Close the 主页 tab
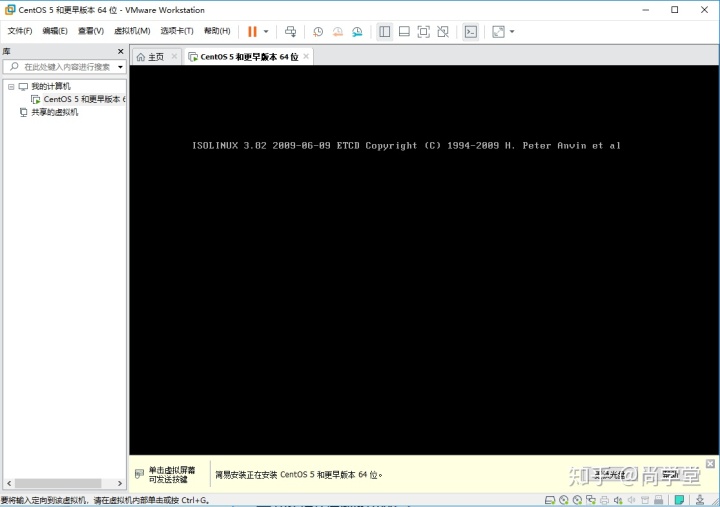 174,56
